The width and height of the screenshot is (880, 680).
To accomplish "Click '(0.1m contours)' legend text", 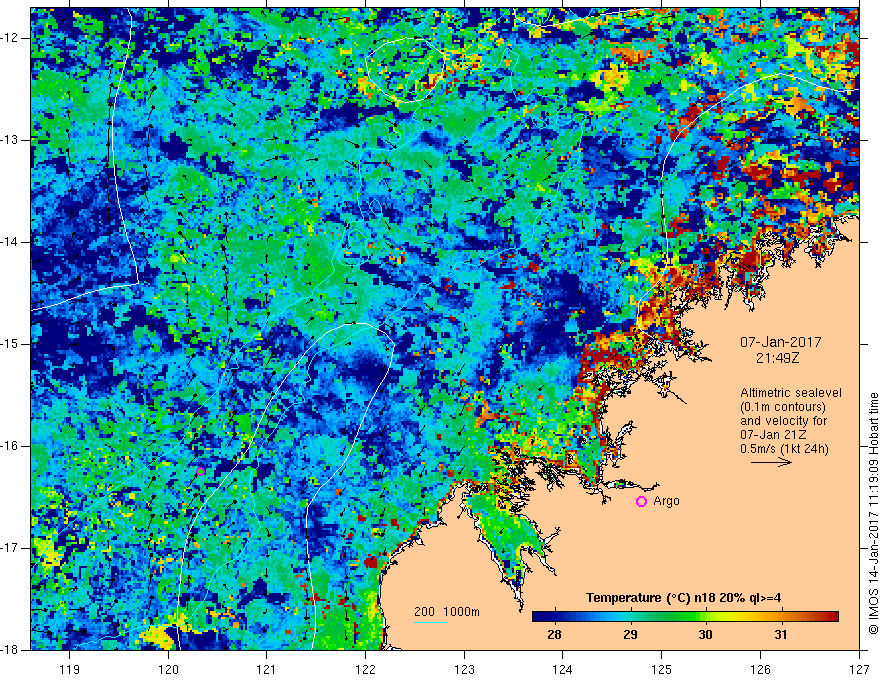I will [x=783, y=407].
